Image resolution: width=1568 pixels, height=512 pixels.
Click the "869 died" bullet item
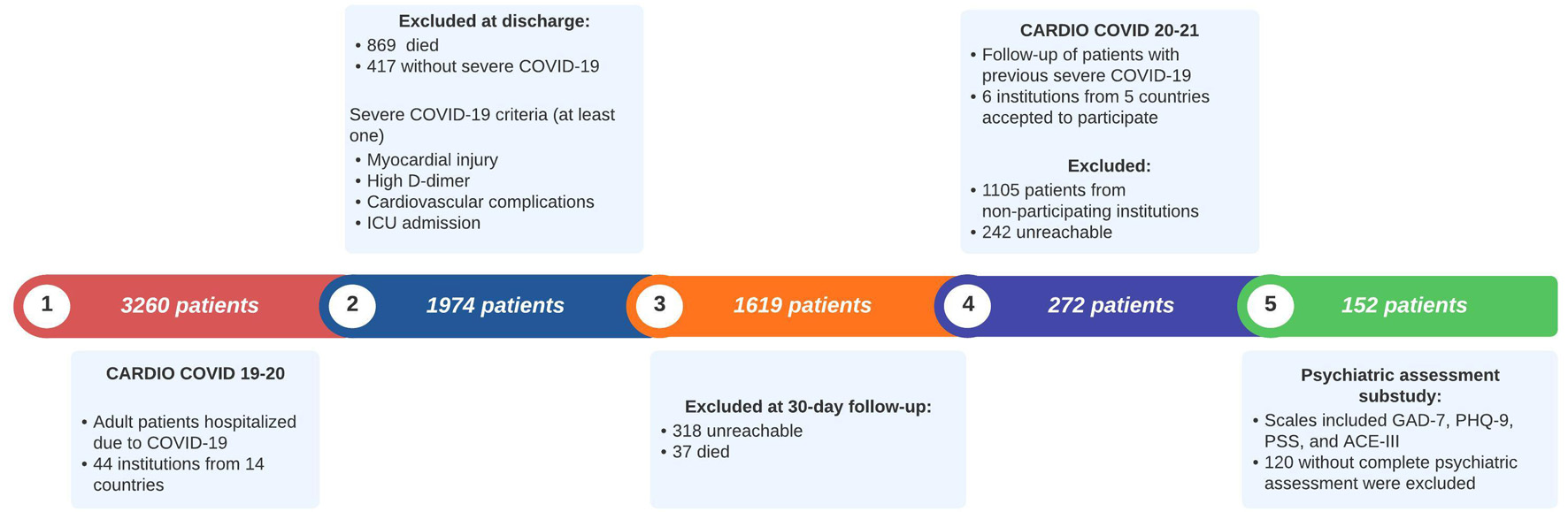[403, 45]
